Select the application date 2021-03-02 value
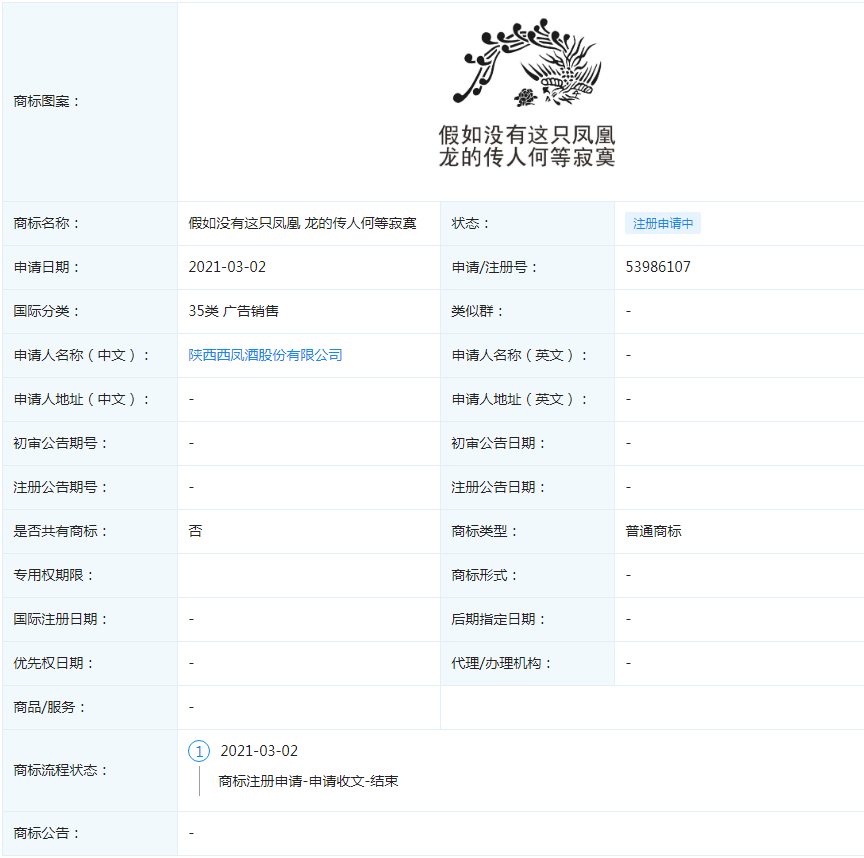Screen dimensions: 864x858 pos(227,267)
